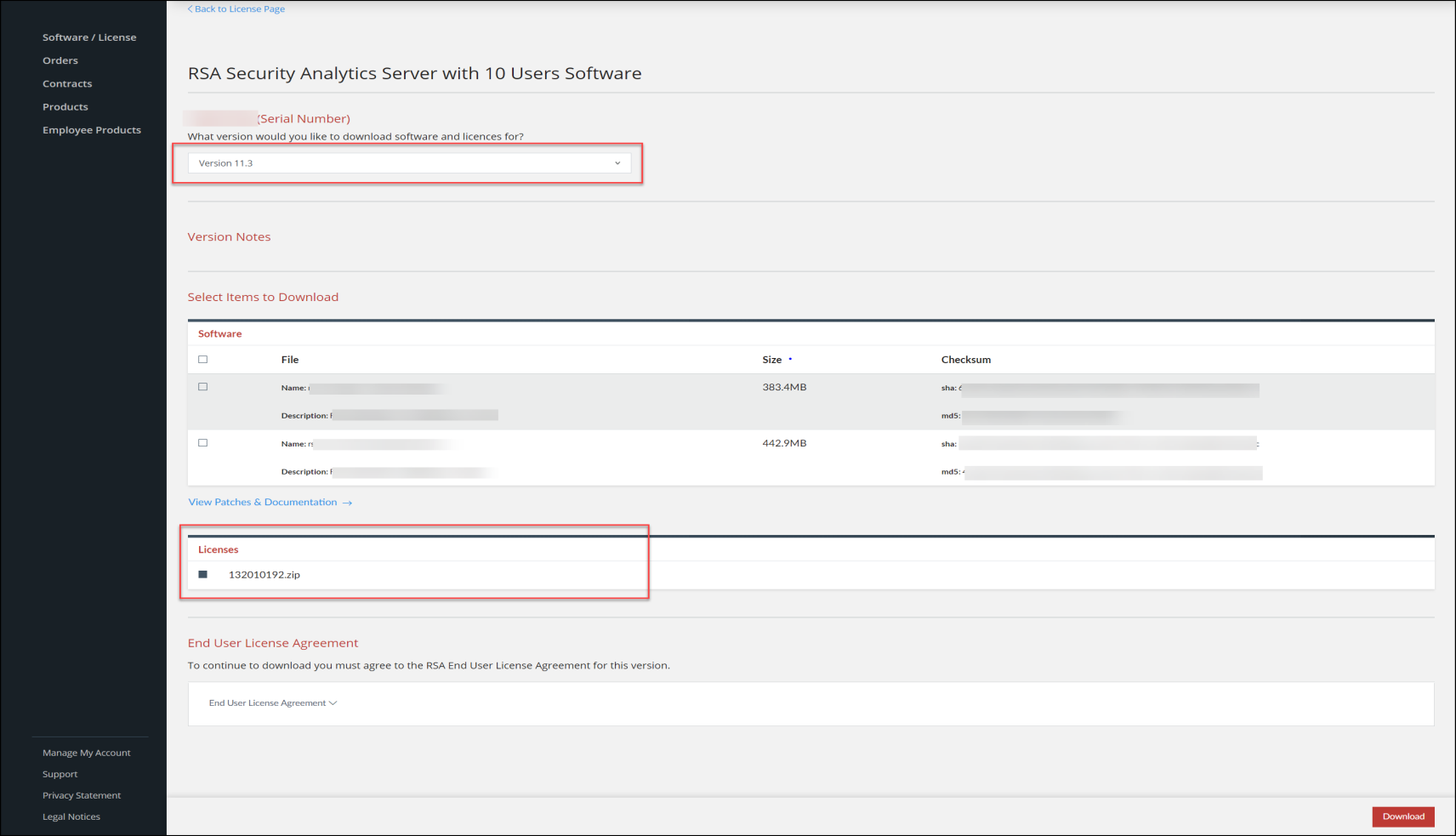Open View Patches & Documentation
The height and width of the screenshot is (836, 1456).
click(x=263, y=502)
